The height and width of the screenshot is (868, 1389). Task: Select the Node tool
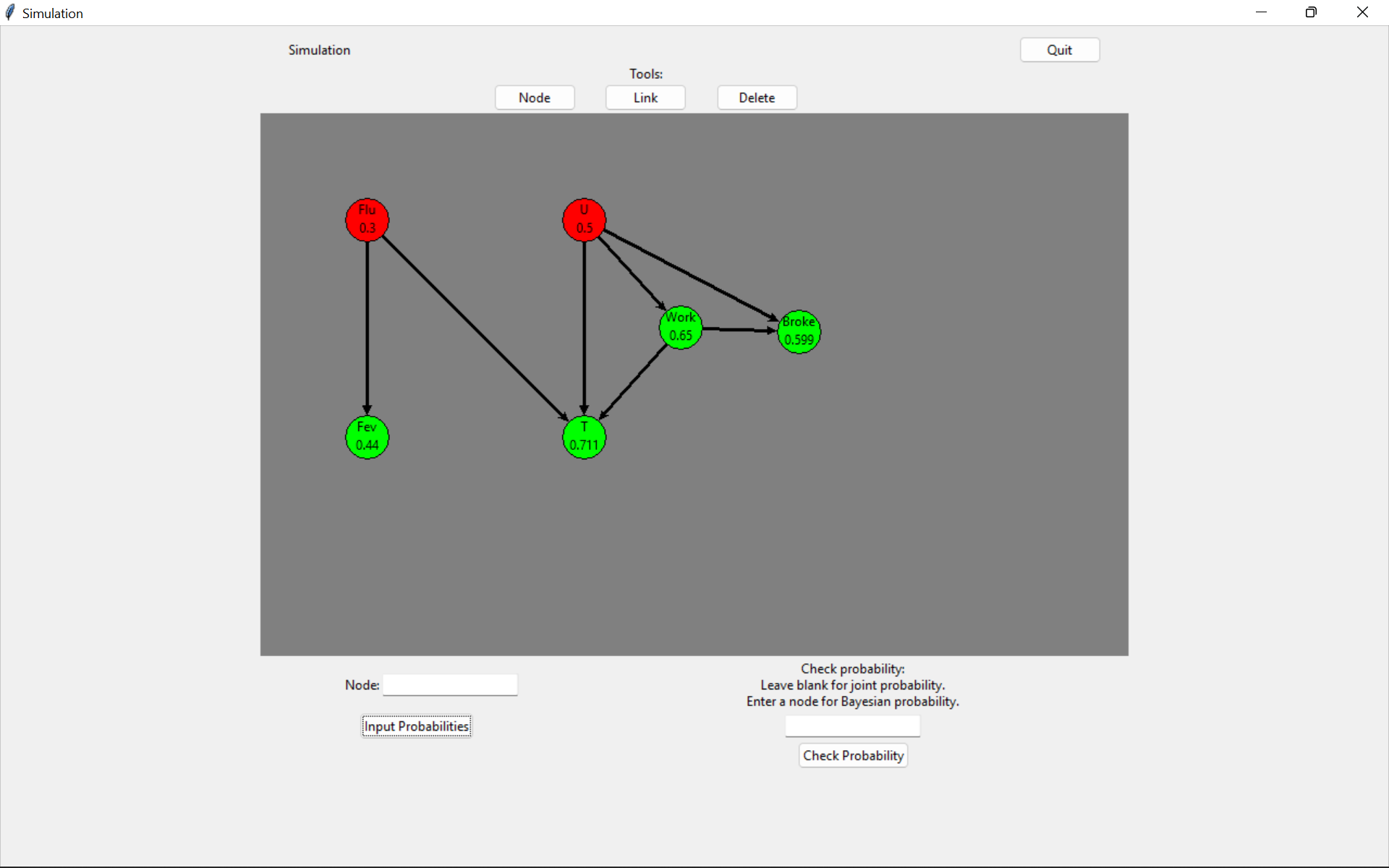[534, 97]
